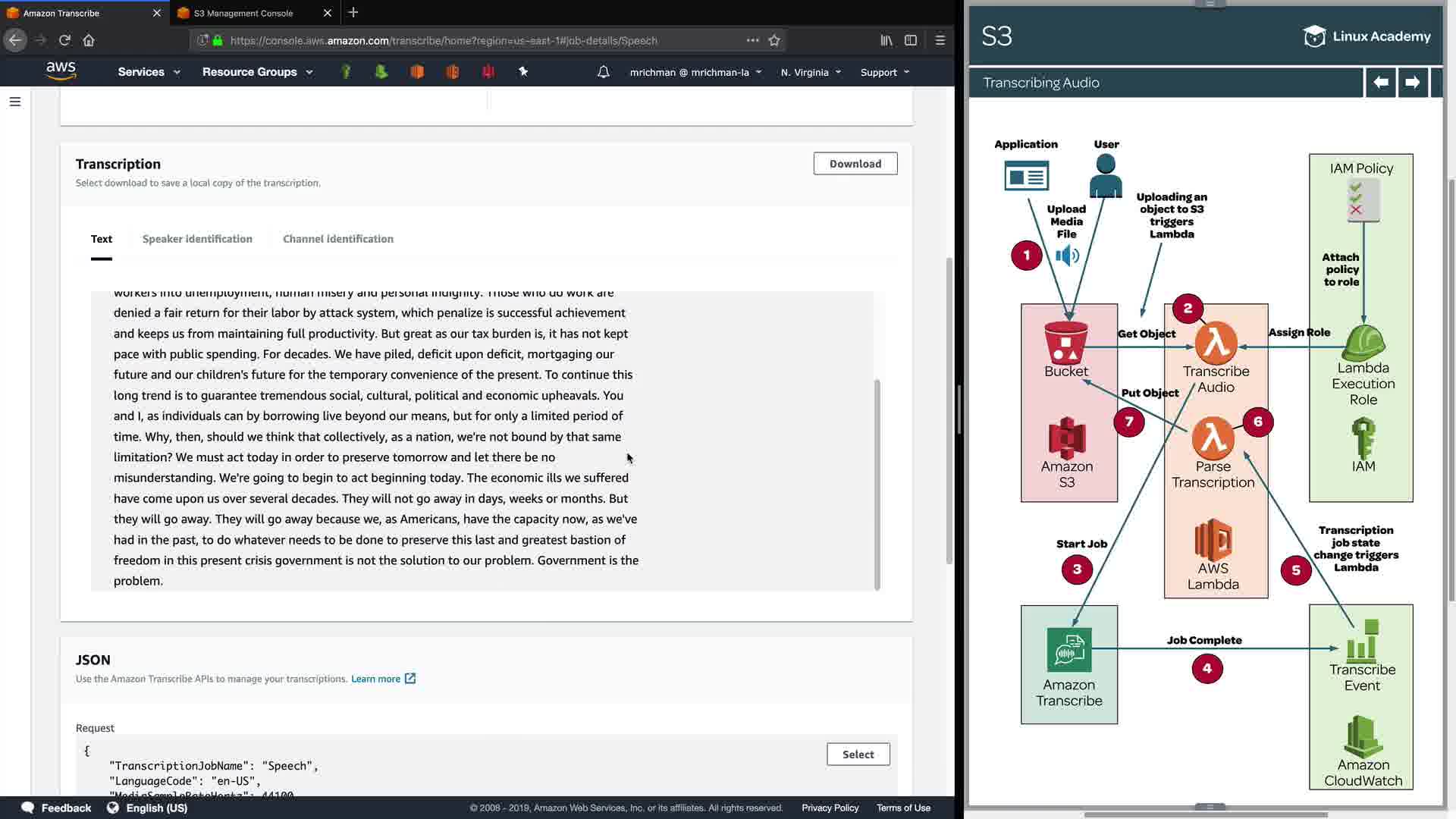
Task: Switch to Channel identification tab
Action: point(338,239)
